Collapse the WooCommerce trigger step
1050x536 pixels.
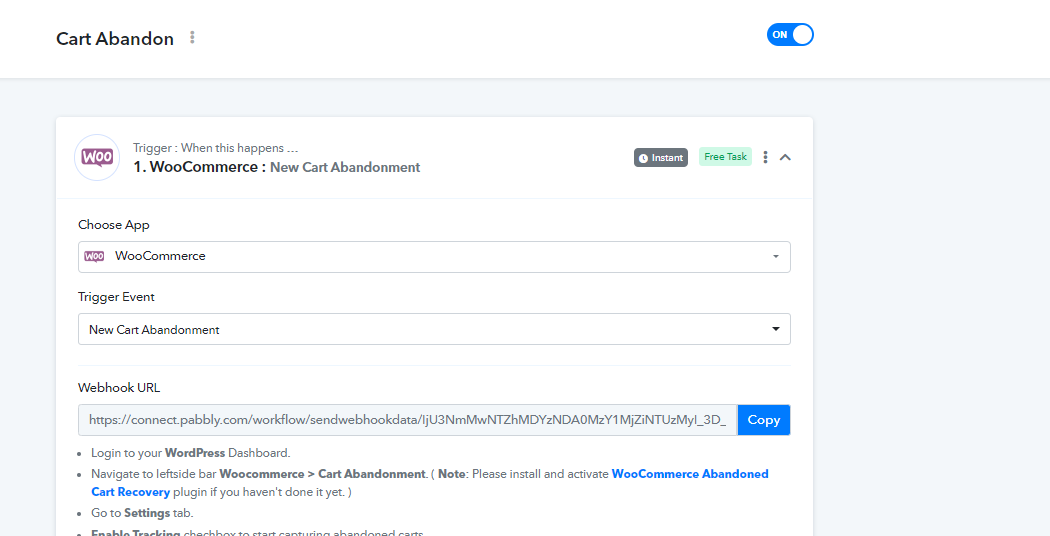[785, 157]
